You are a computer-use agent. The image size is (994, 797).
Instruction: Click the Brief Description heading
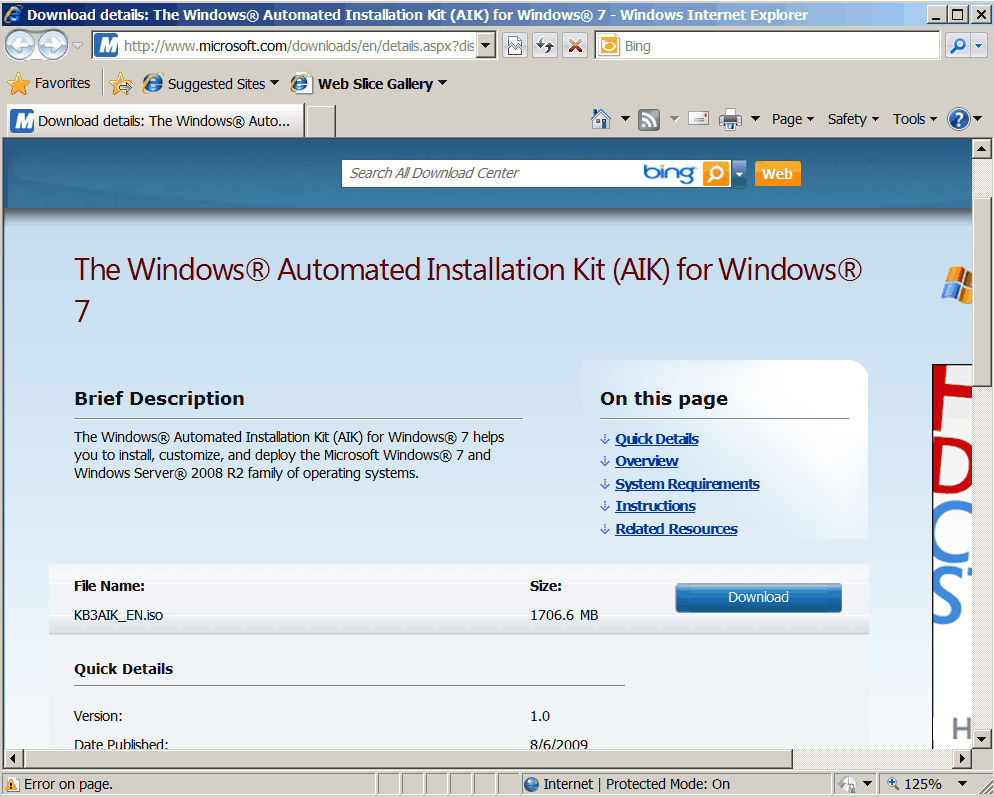coord(159,398)
